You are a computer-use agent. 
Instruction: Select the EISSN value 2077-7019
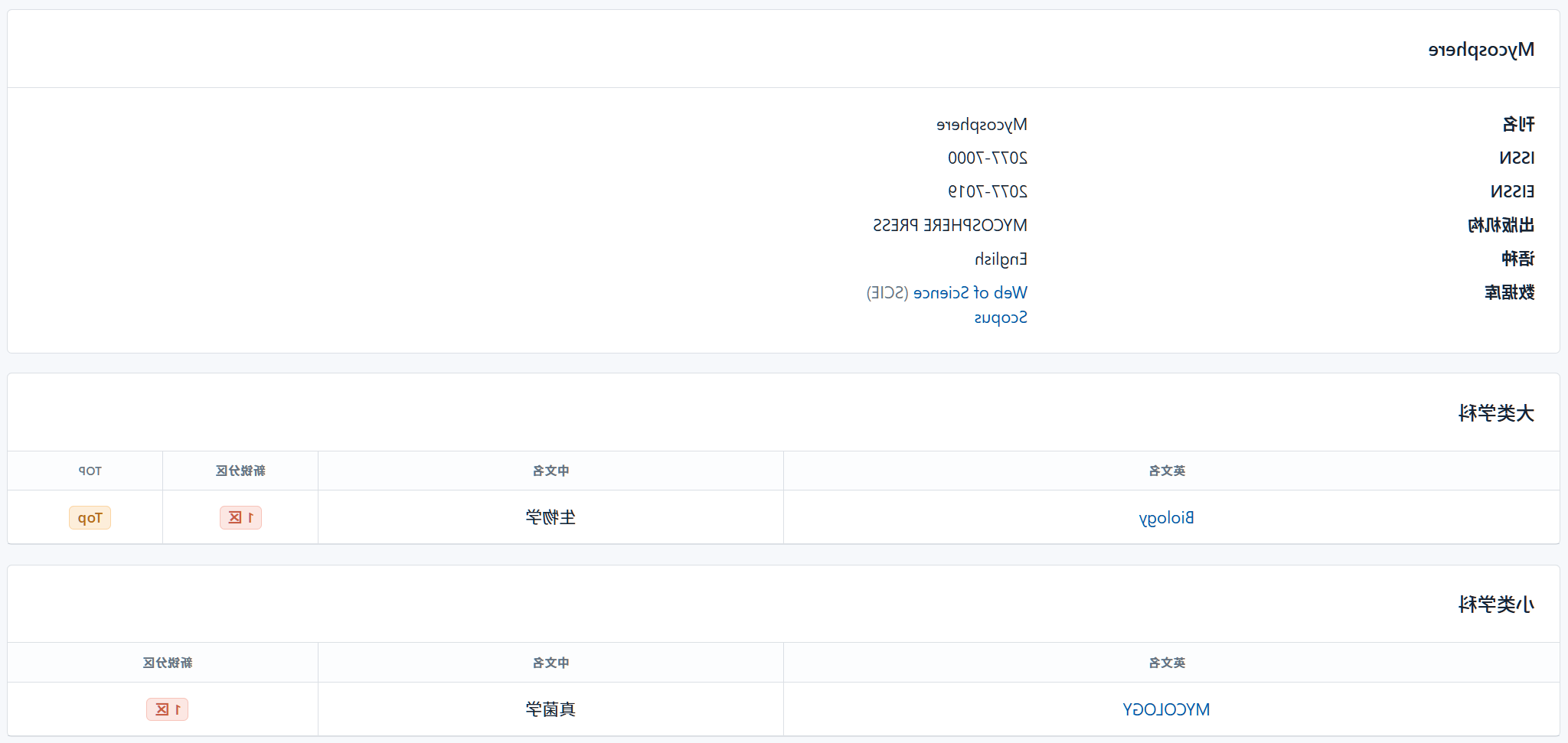click(988, 191)
